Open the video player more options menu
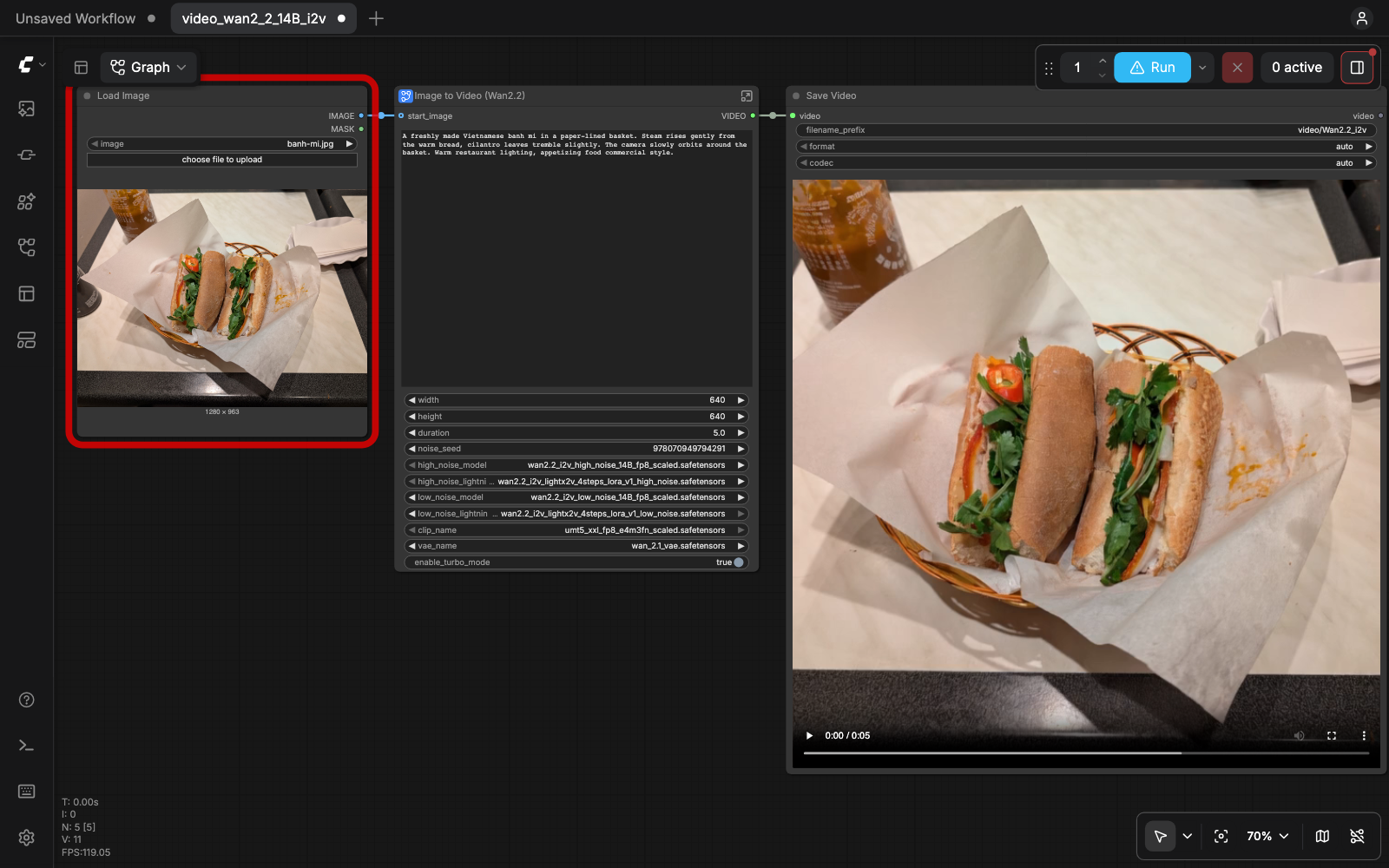This screenshot has width=1389, height=868. (1364, 735)
